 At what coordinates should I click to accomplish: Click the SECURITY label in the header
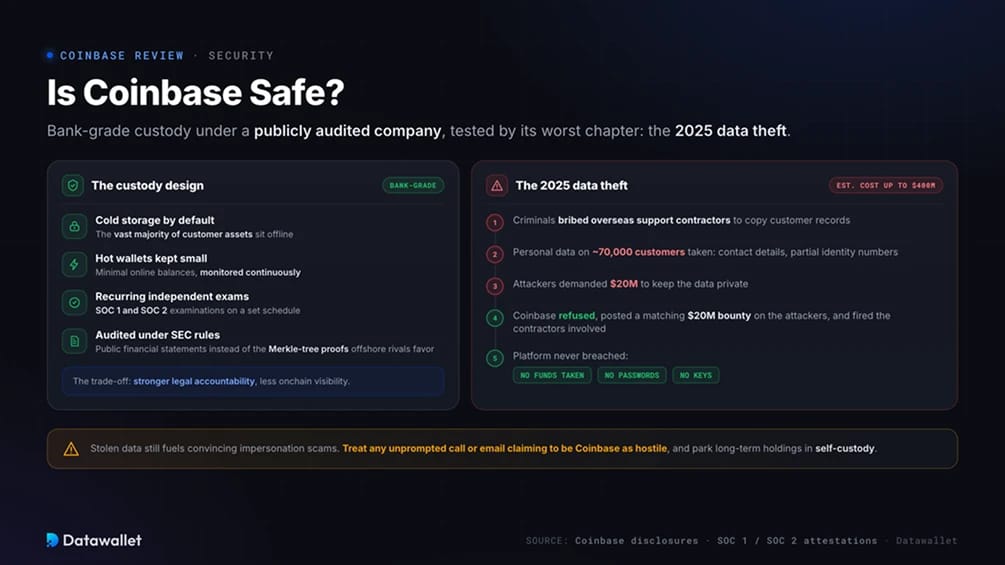coord(241,56)
